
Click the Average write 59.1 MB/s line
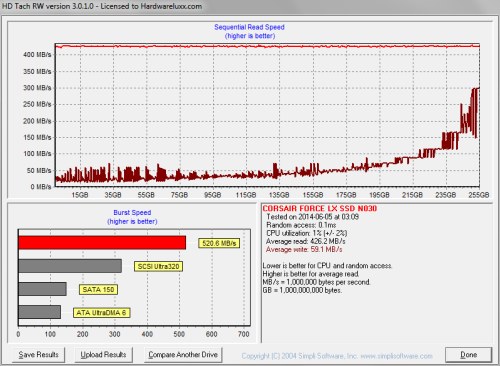[x=304, y=249]
